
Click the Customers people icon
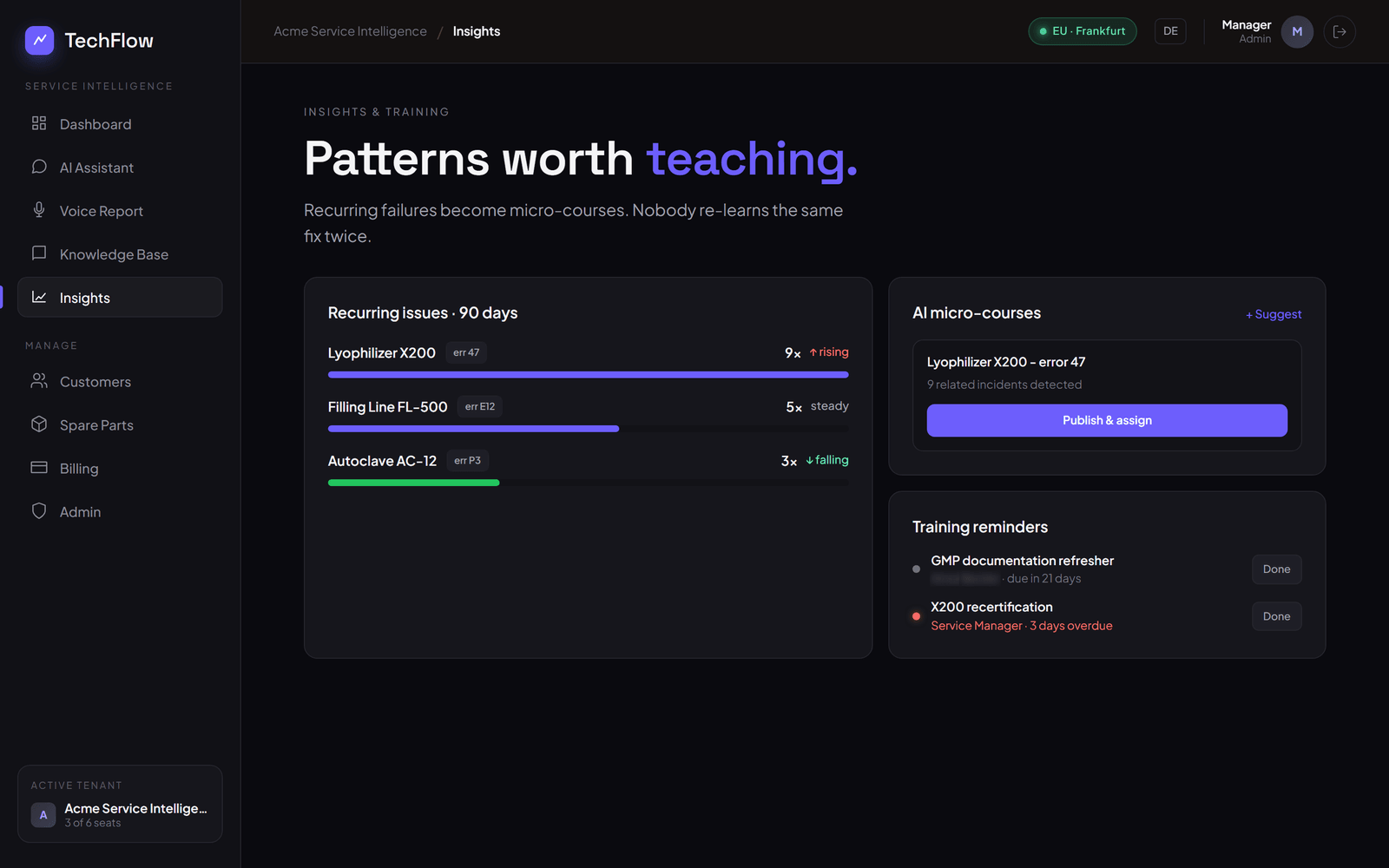coord(39,381)
